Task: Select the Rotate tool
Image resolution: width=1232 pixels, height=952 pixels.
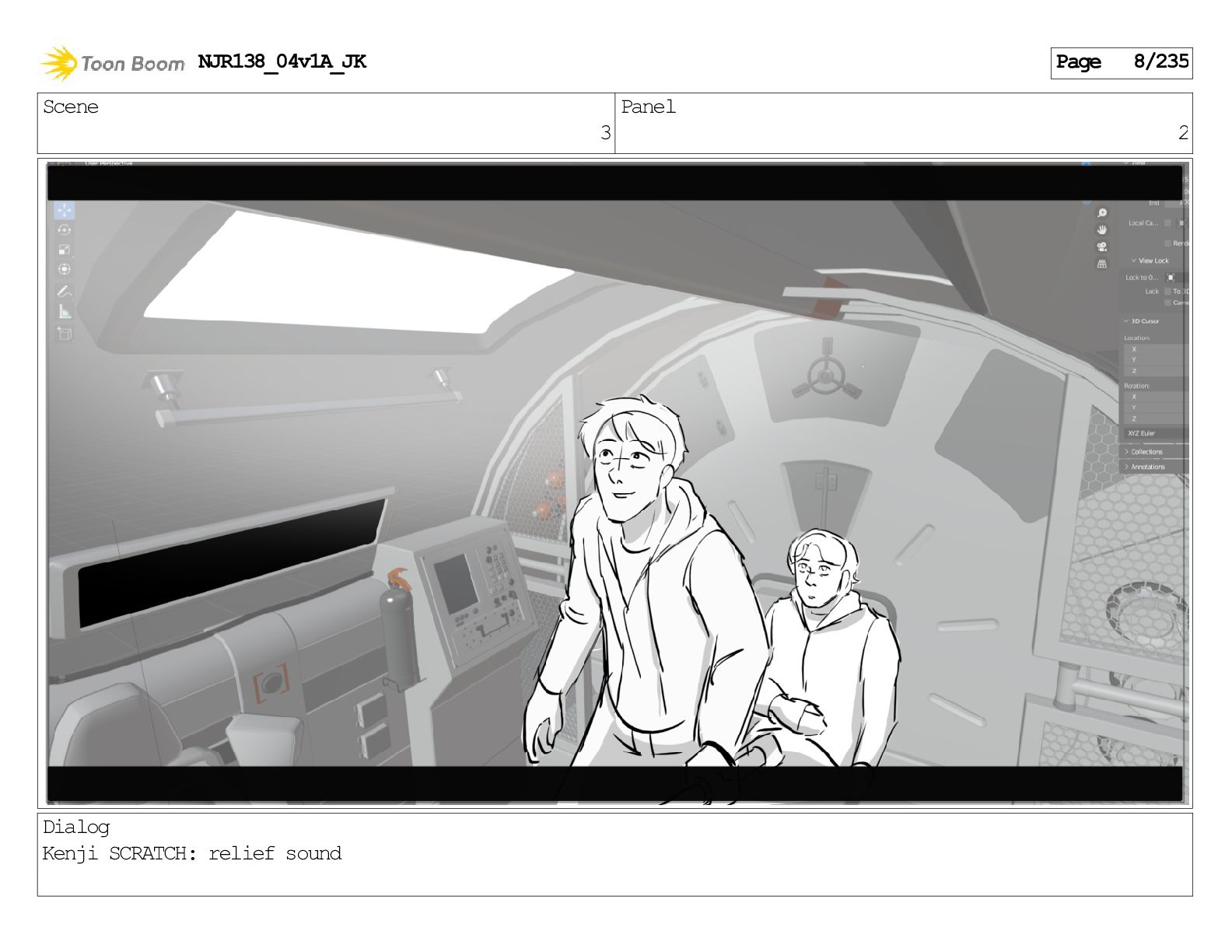Action: [x=64, y=229]
